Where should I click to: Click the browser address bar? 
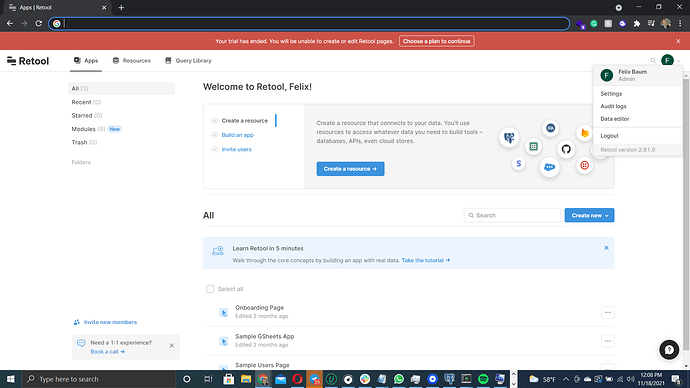(309, 23)
